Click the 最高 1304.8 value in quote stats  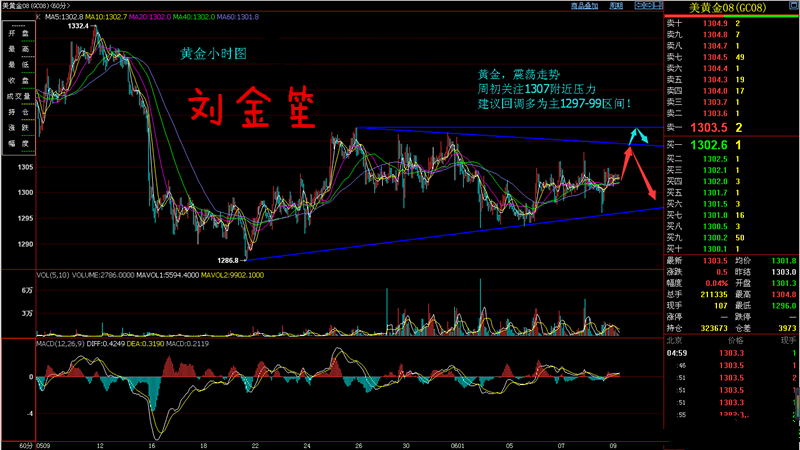784,294
